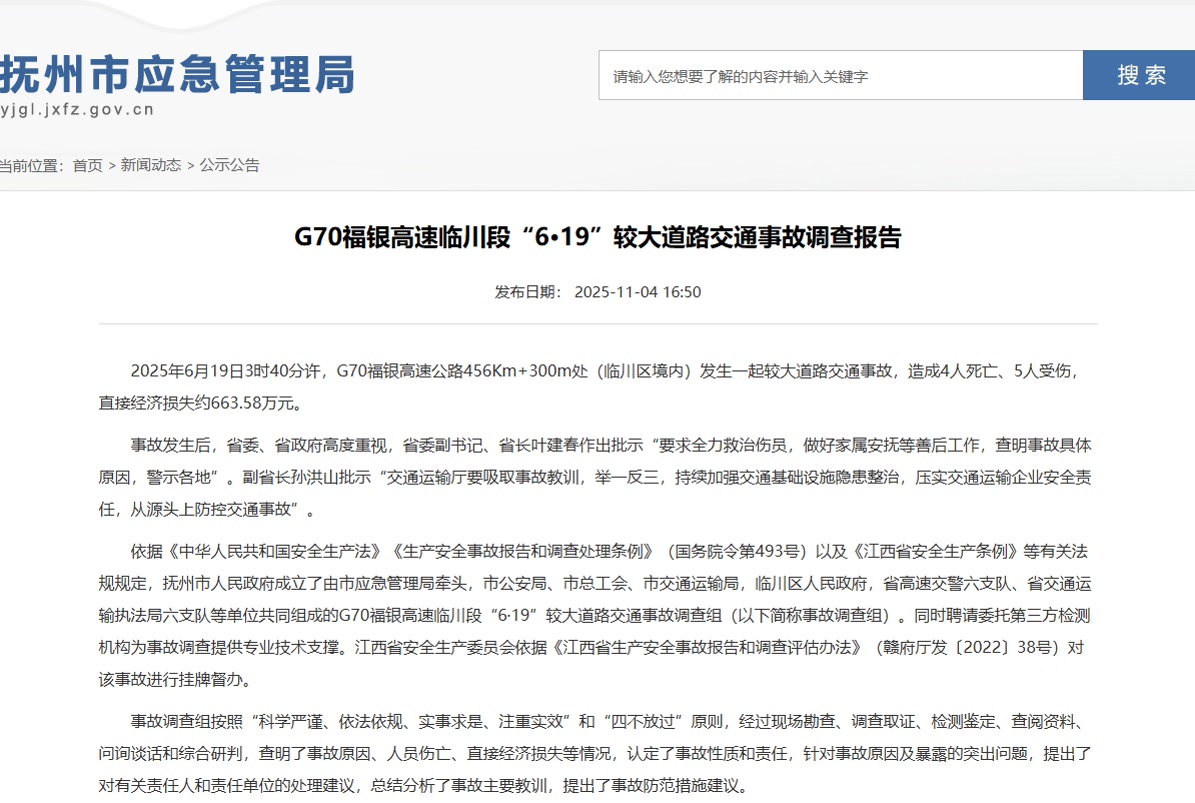Focus the keyword search input box
Image resolution: width=1195 pixels, height=803 pixels.
tap(840, 76)
